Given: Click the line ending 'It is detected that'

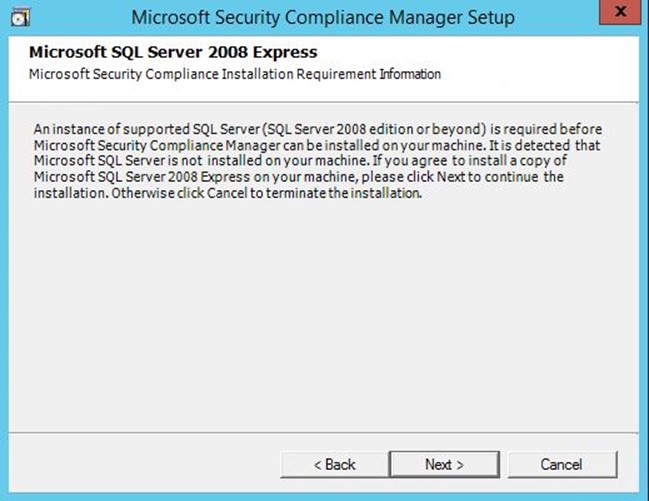Looking at the screenshot, I should pos(317,145).
